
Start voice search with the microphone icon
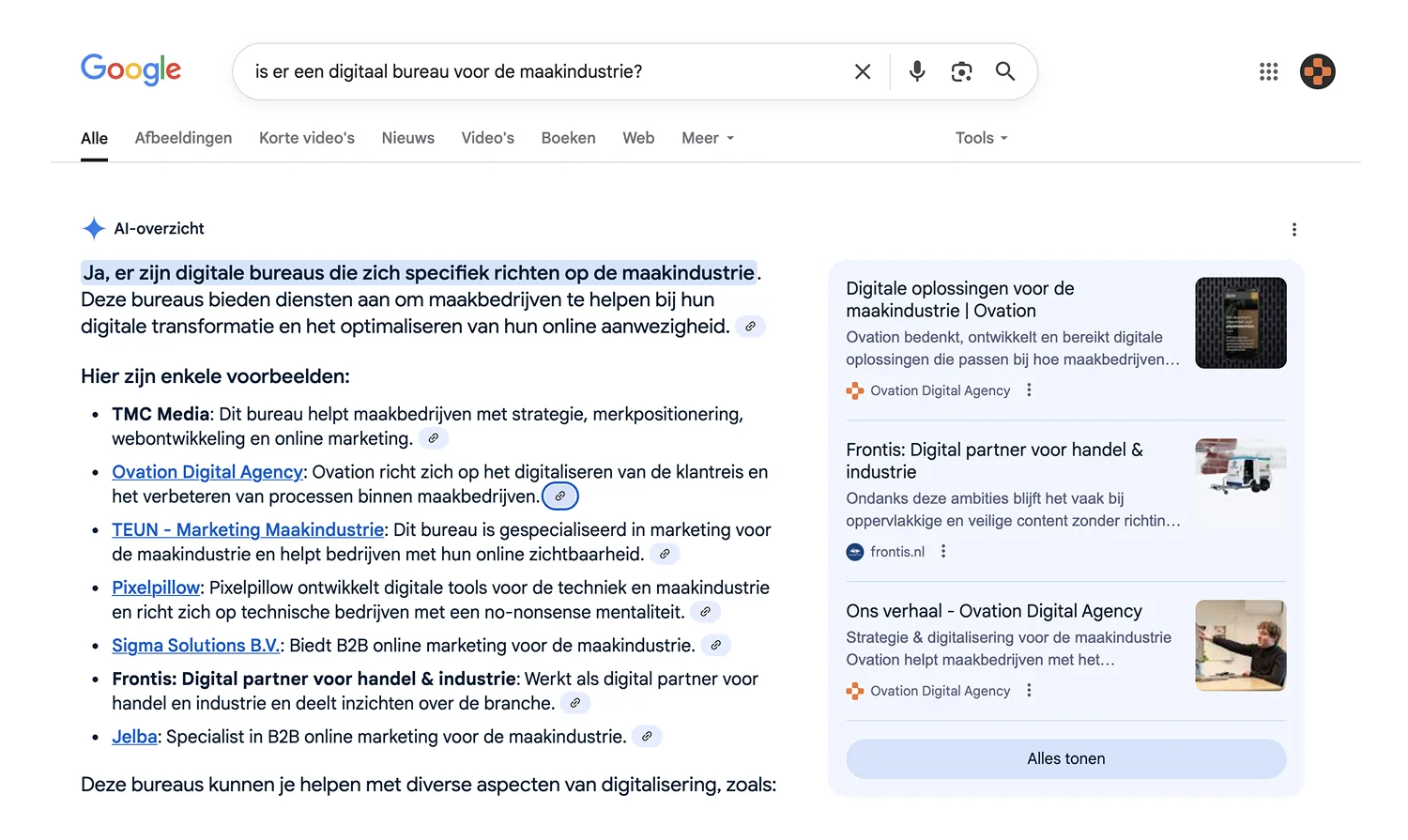click(x=917, y=71)
